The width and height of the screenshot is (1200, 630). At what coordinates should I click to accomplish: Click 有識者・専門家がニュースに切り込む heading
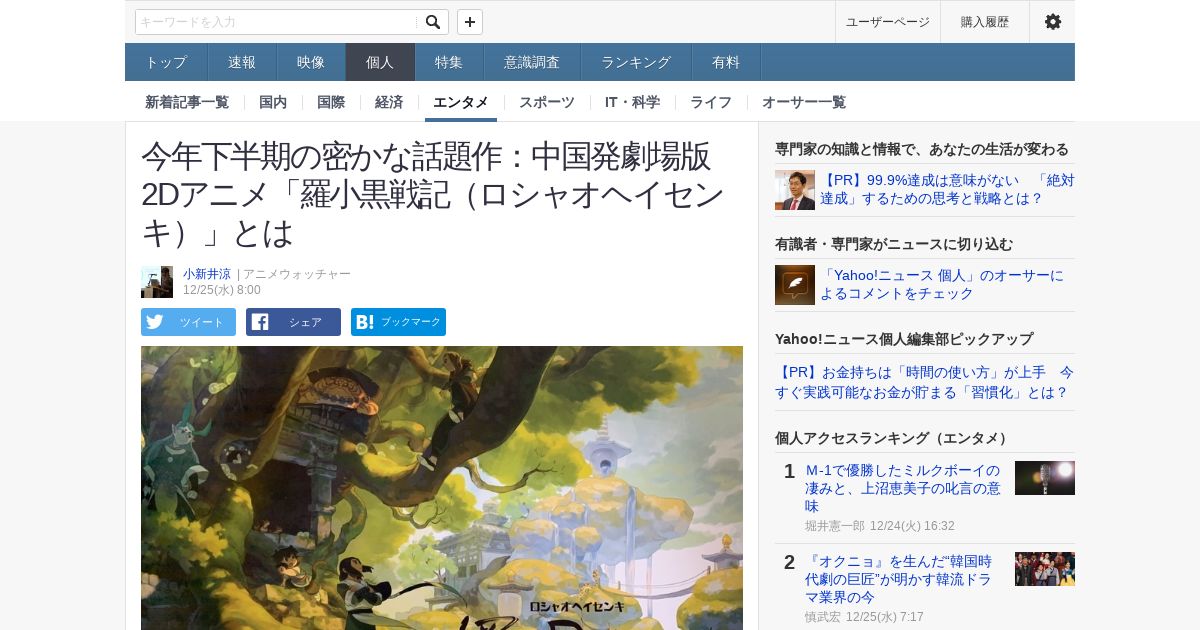[894, 244]
